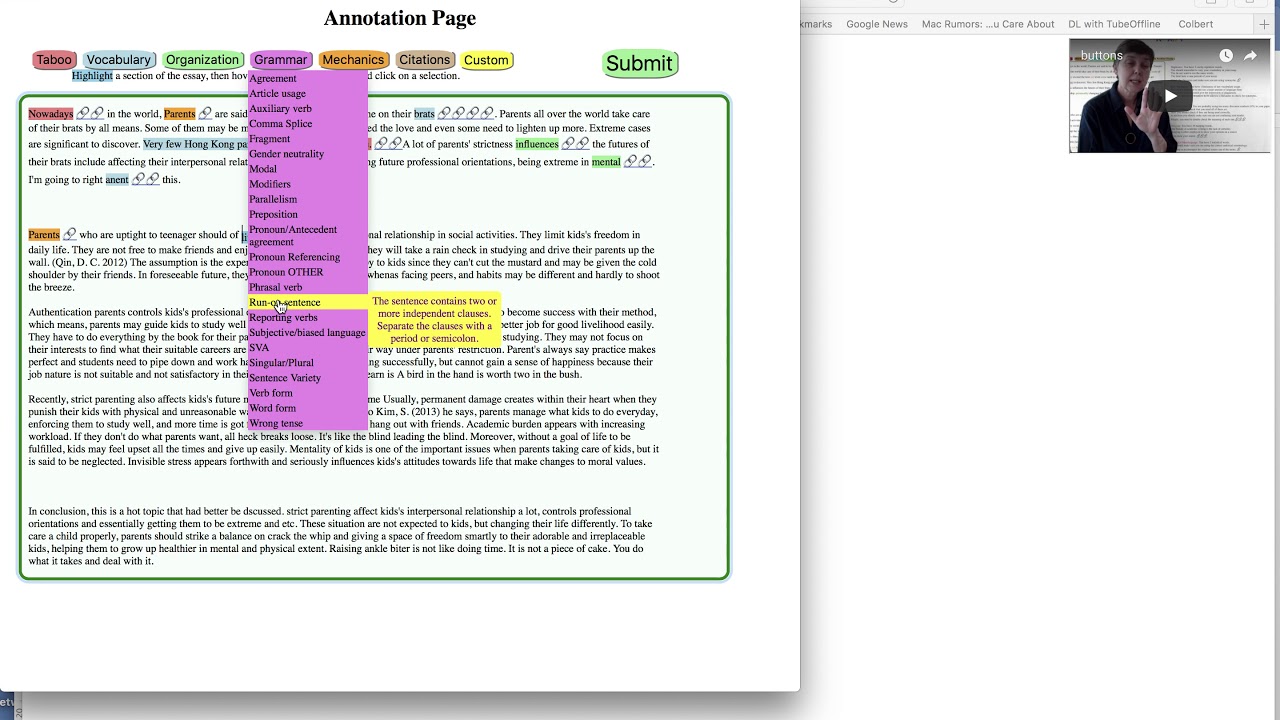Choose 'Parallelism' from Grammar menu

tap(307, 199)
